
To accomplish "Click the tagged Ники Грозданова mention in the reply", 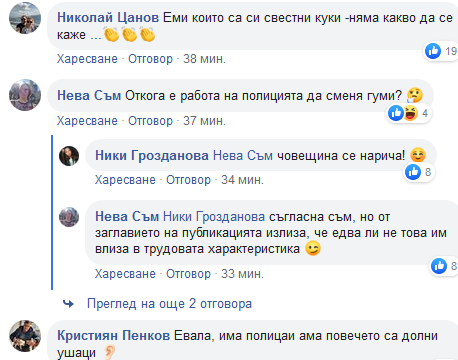I will pyautogui.click(x=214, y=217).
